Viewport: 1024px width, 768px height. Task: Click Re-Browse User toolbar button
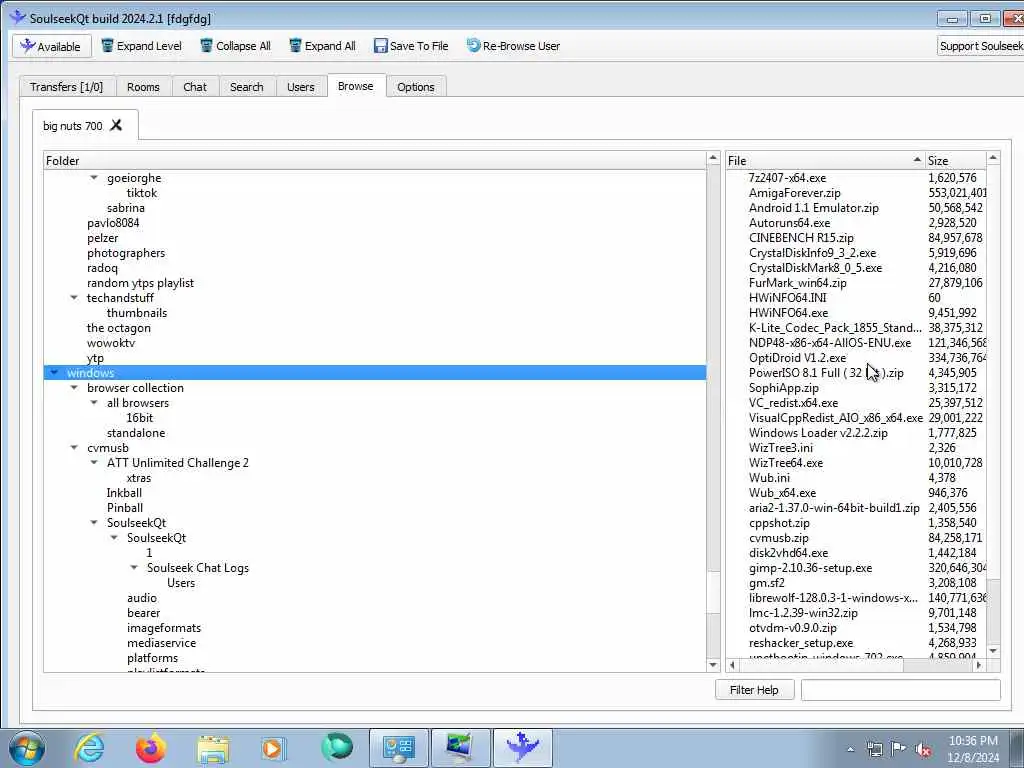[x=513, y=46]
